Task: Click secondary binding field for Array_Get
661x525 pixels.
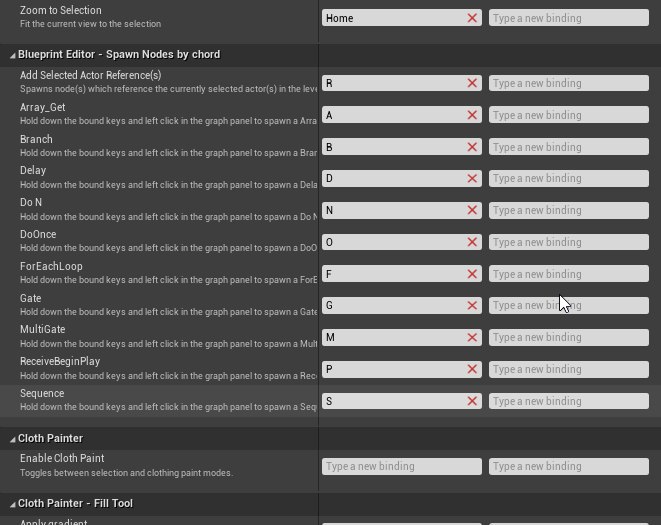Action: (x=569, y=115)
